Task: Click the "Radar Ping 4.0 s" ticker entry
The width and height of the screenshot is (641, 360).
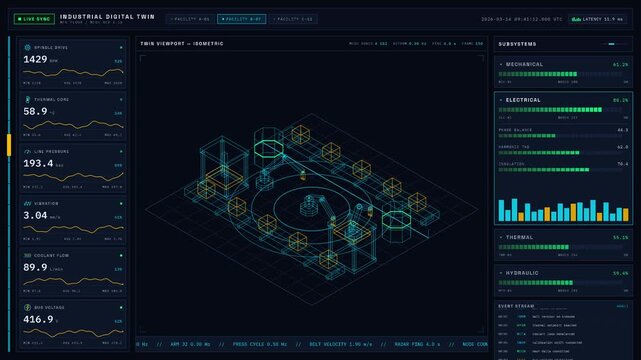Action: 417,344
